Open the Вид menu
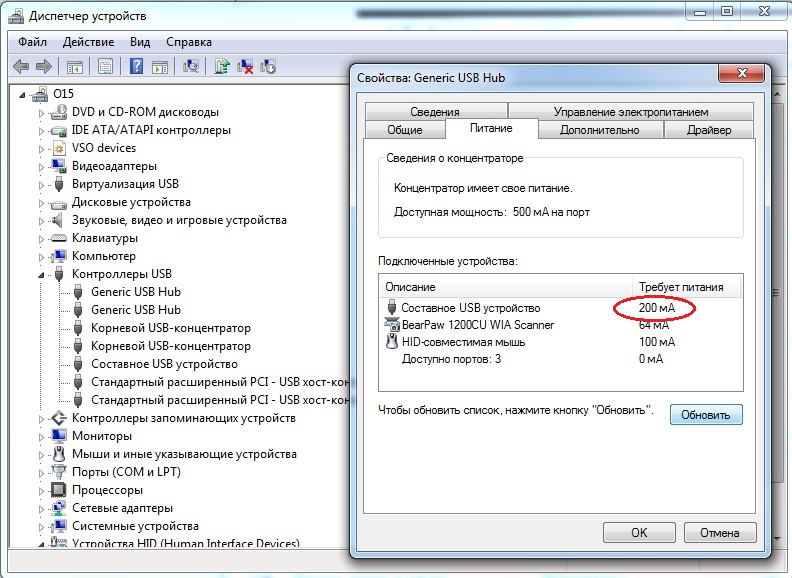The width and height of the screenshot is (792, 578). tap(140, 42)
